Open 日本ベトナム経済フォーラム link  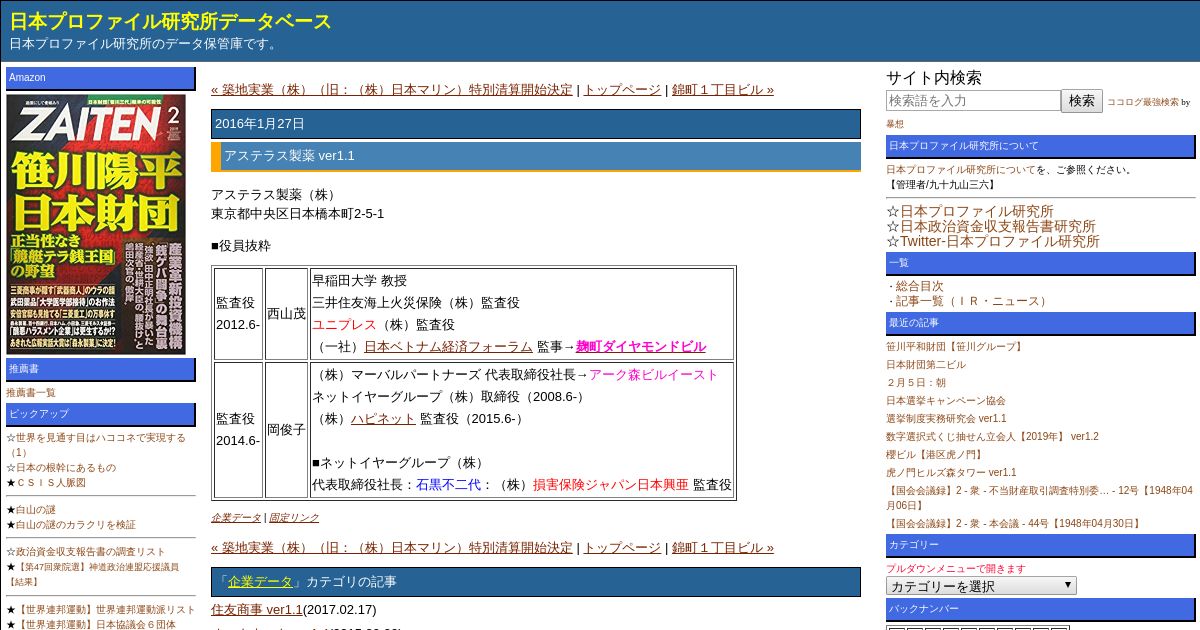(x=448, y=347)
